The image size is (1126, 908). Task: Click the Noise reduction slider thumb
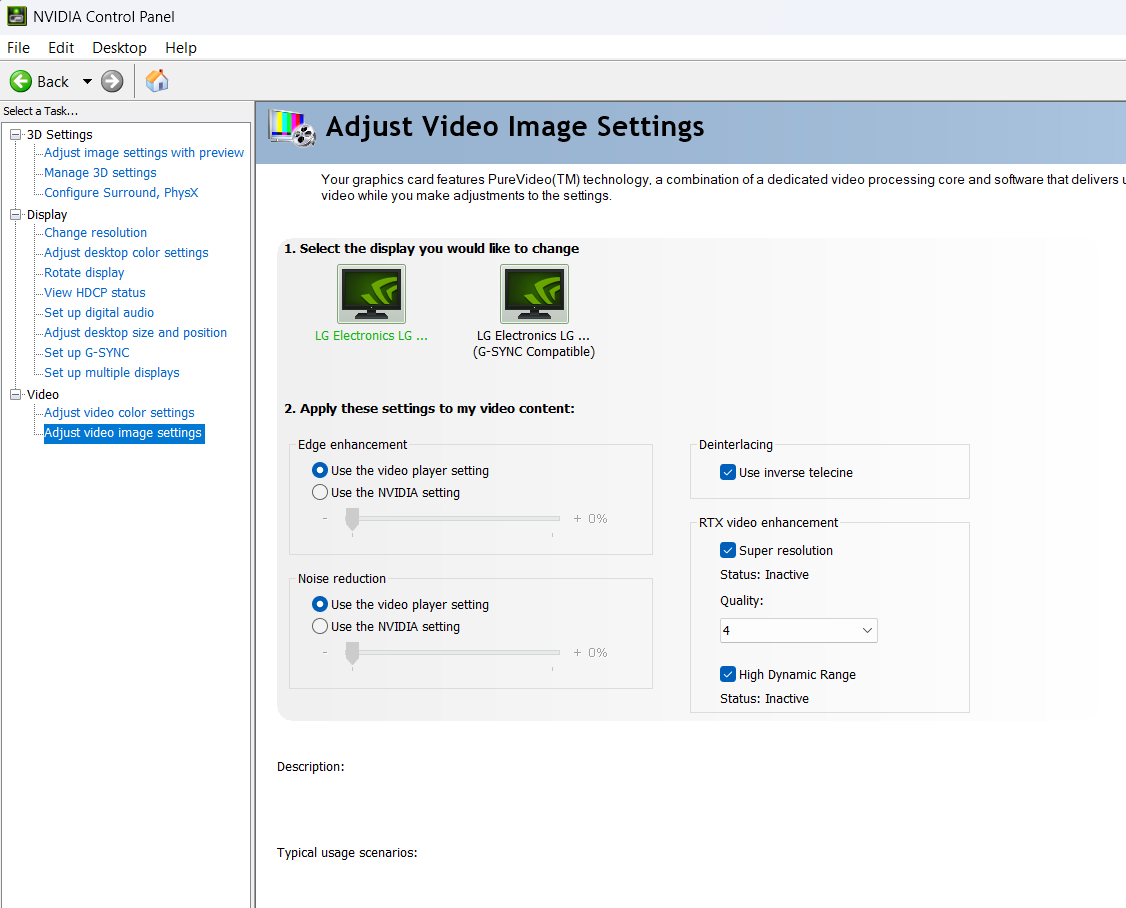352,653
